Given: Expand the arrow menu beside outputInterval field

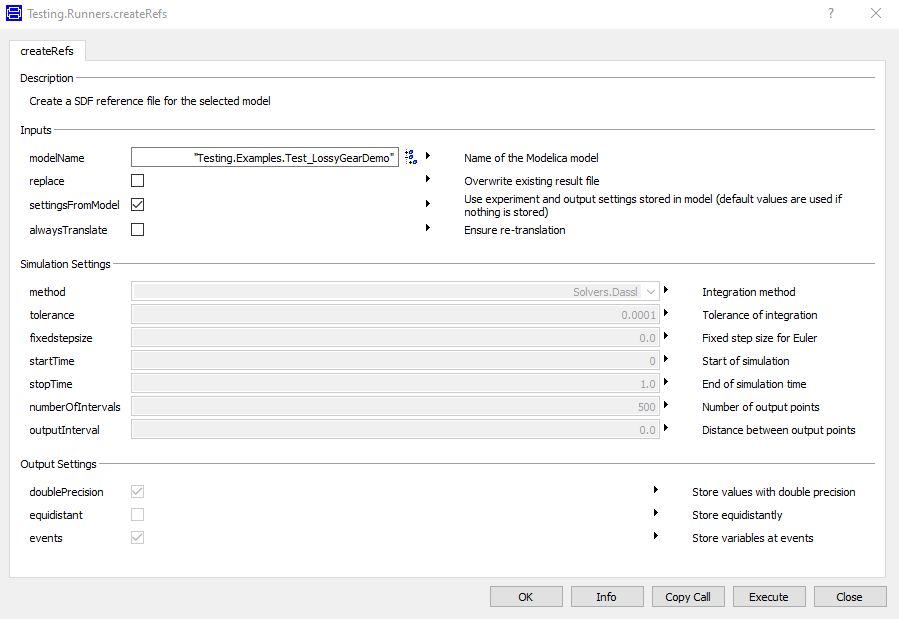Looking at the screenshot, I should pos(666,428).
